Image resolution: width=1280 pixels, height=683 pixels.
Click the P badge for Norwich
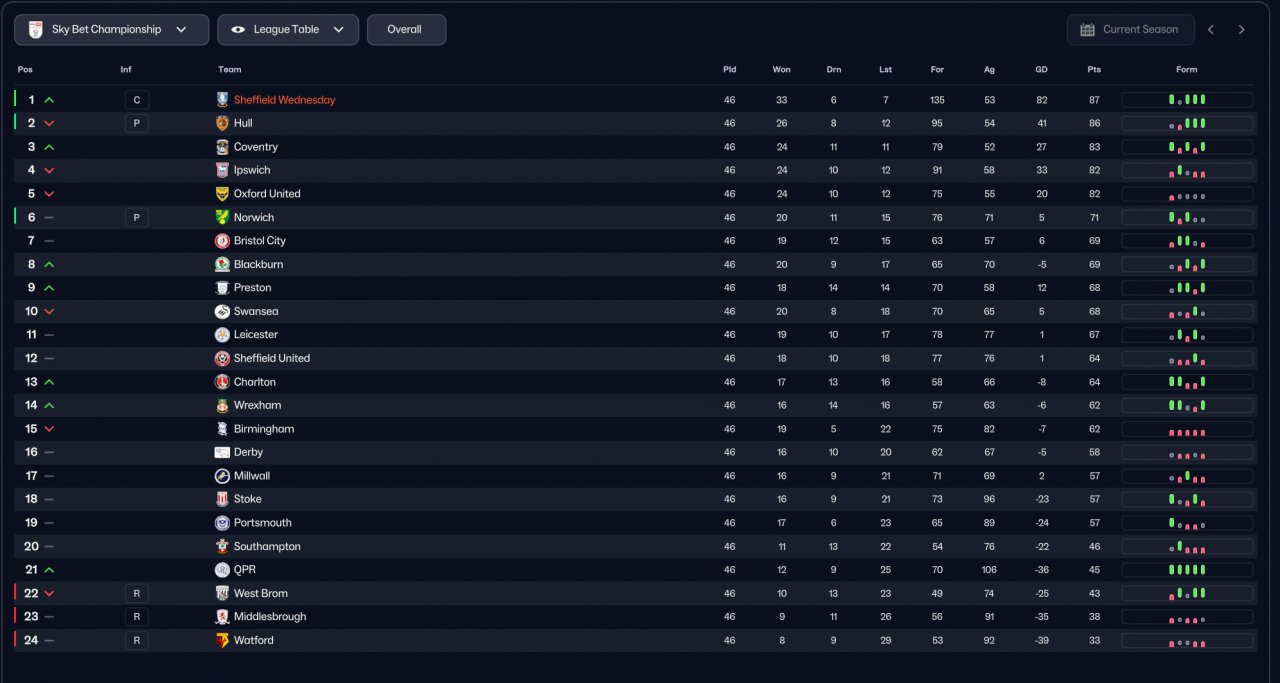(x=137, y=217)
